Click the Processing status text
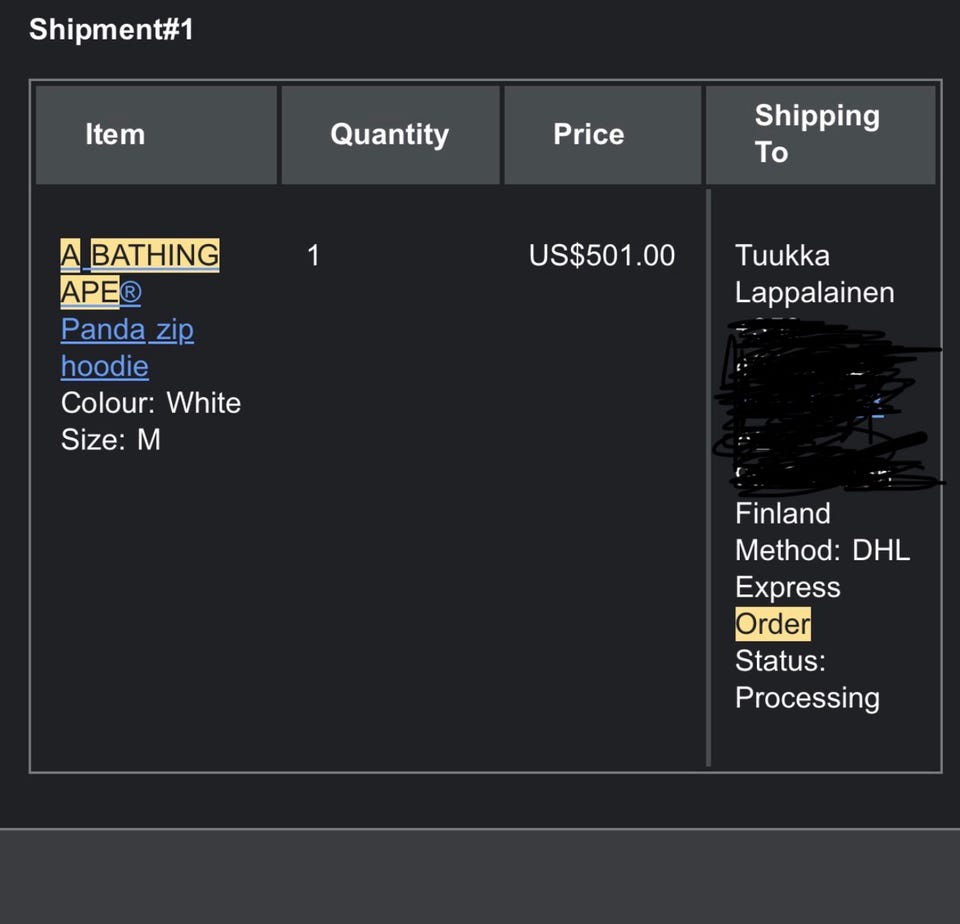960x924 pixels. point(807,699)
